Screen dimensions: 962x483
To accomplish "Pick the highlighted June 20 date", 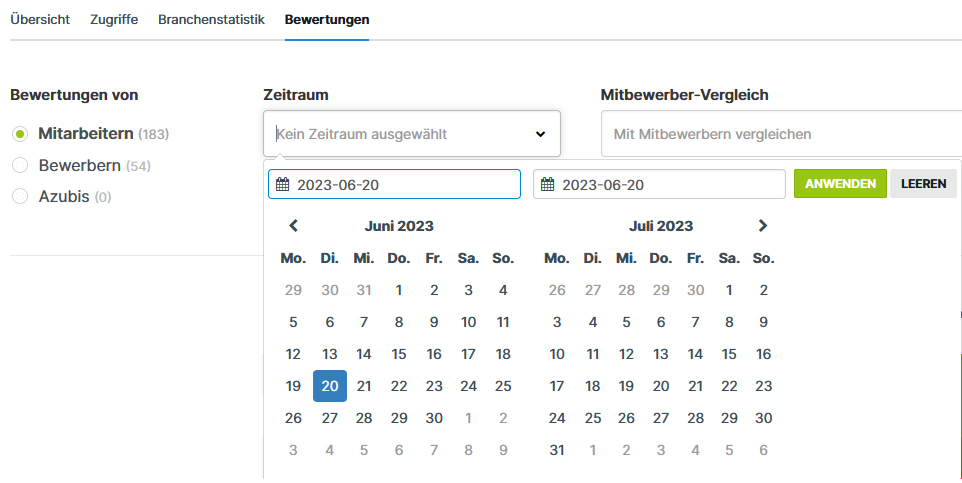I will [x=329, y=386].
